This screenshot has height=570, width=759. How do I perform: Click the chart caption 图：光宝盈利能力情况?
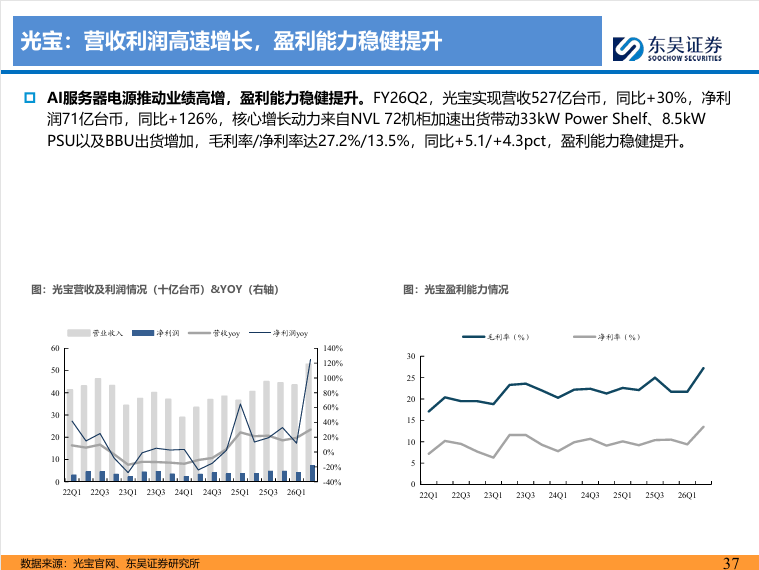tap(455, 289)
